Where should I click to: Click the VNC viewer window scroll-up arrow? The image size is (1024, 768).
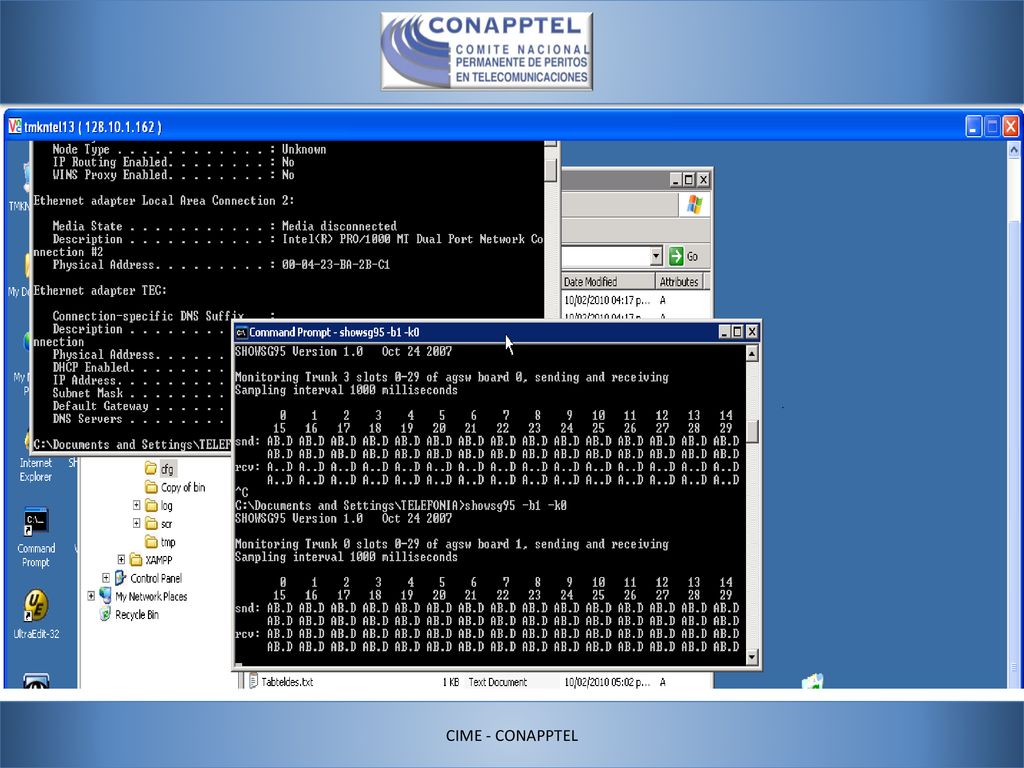coord(1014,150)
